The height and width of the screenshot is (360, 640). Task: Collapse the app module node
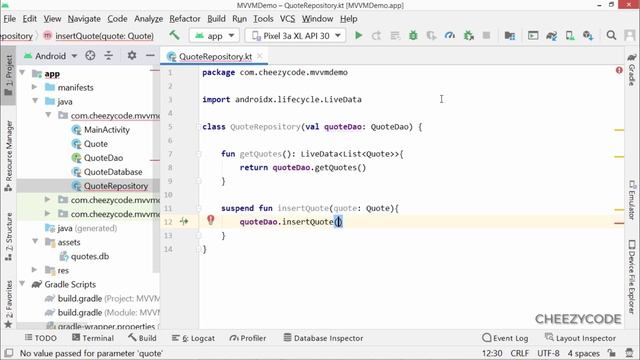pos(22,73)
